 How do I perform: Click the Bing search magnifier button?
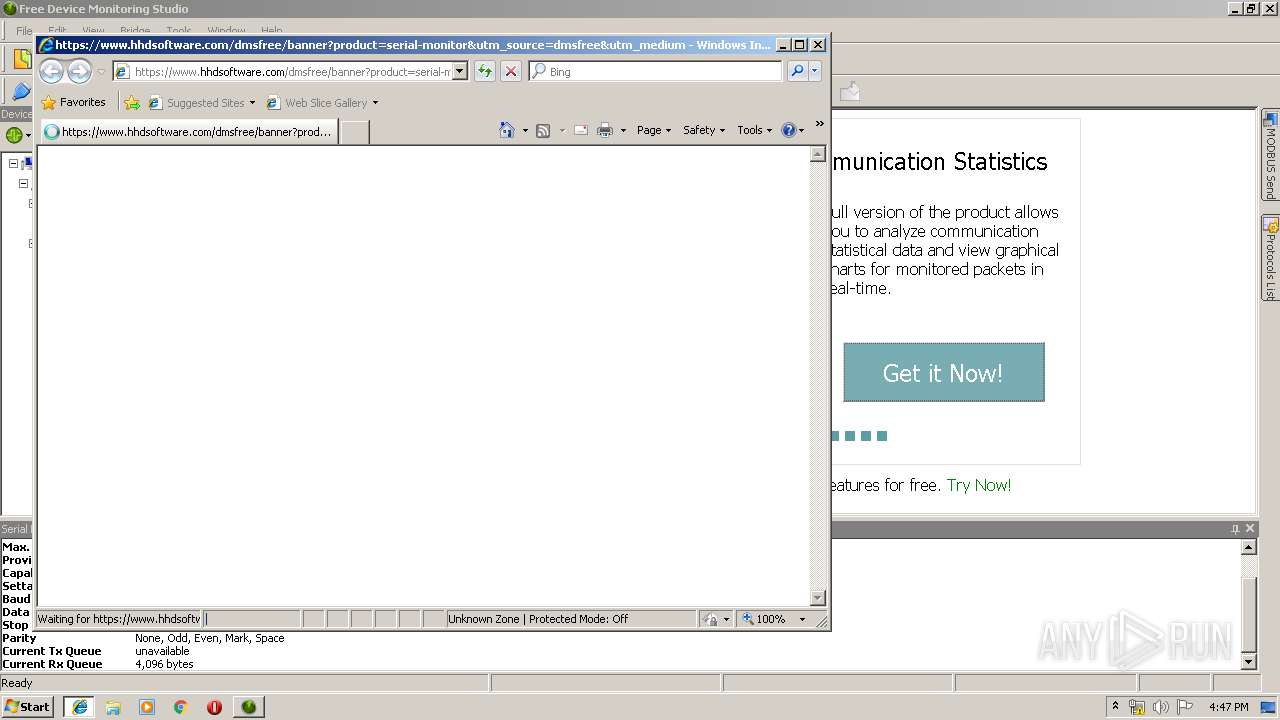tap(797, 71)
